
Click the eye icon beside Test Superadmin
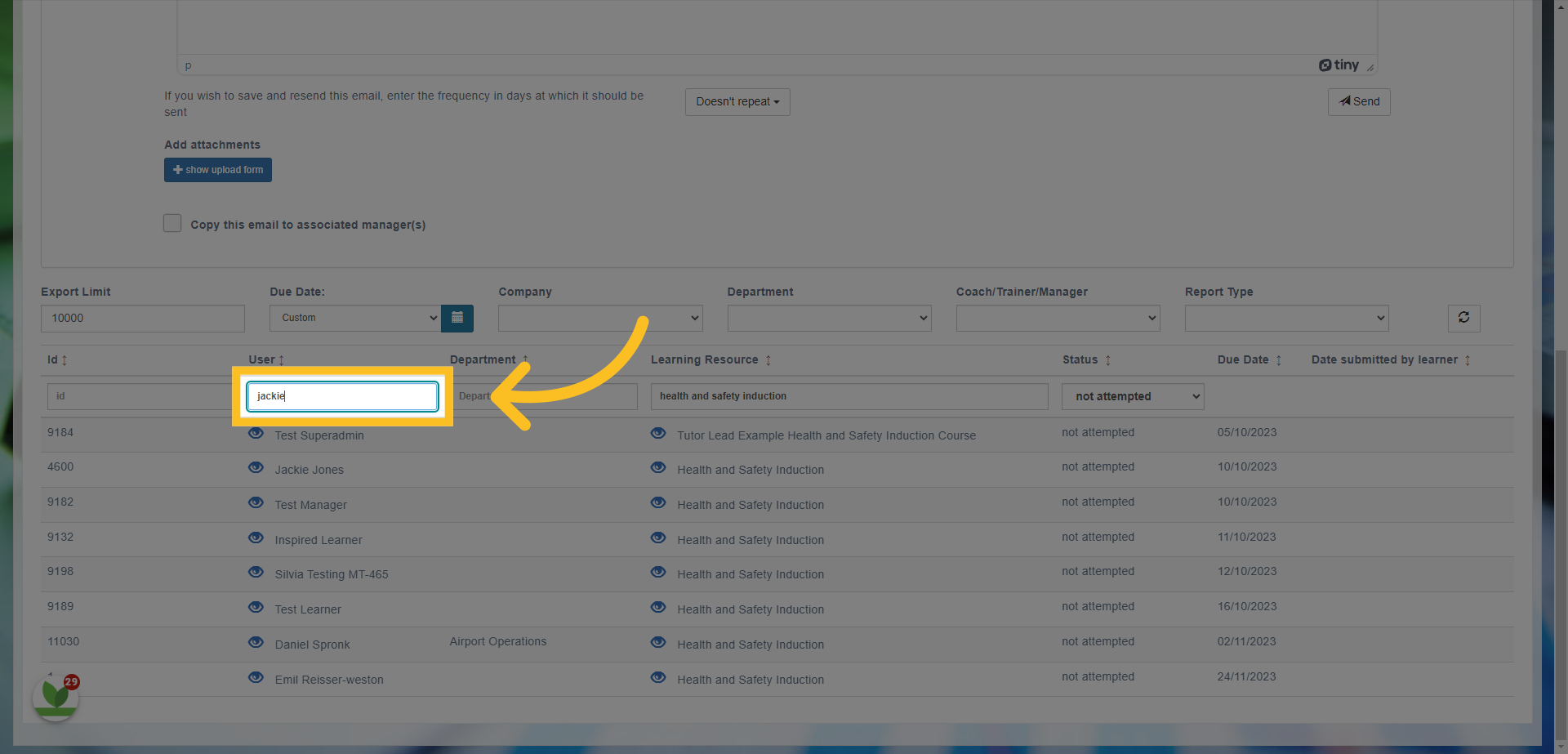tap(256, 433)
